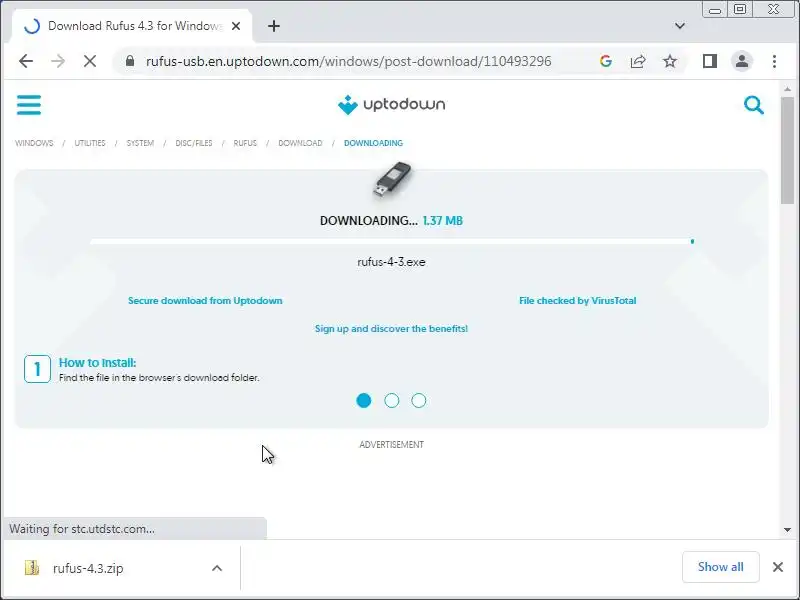Open the tab search dropdown chevron
This screenshot has height=600, width=800.
click(680, 26)
